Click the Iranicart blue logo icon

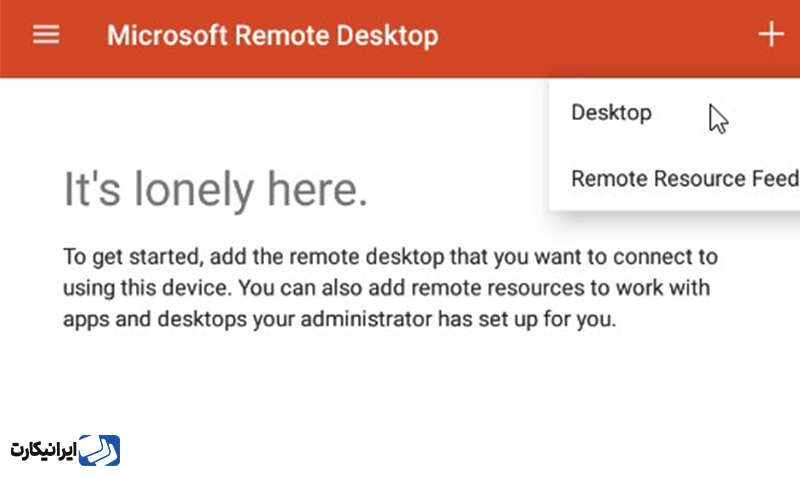coord(99,450)
